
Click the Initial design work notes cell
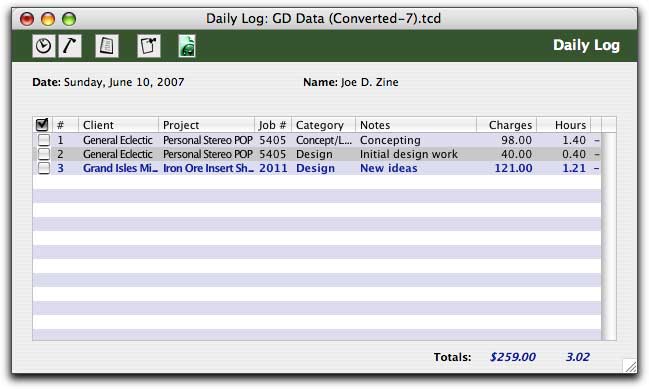click(x=409, y=154)
